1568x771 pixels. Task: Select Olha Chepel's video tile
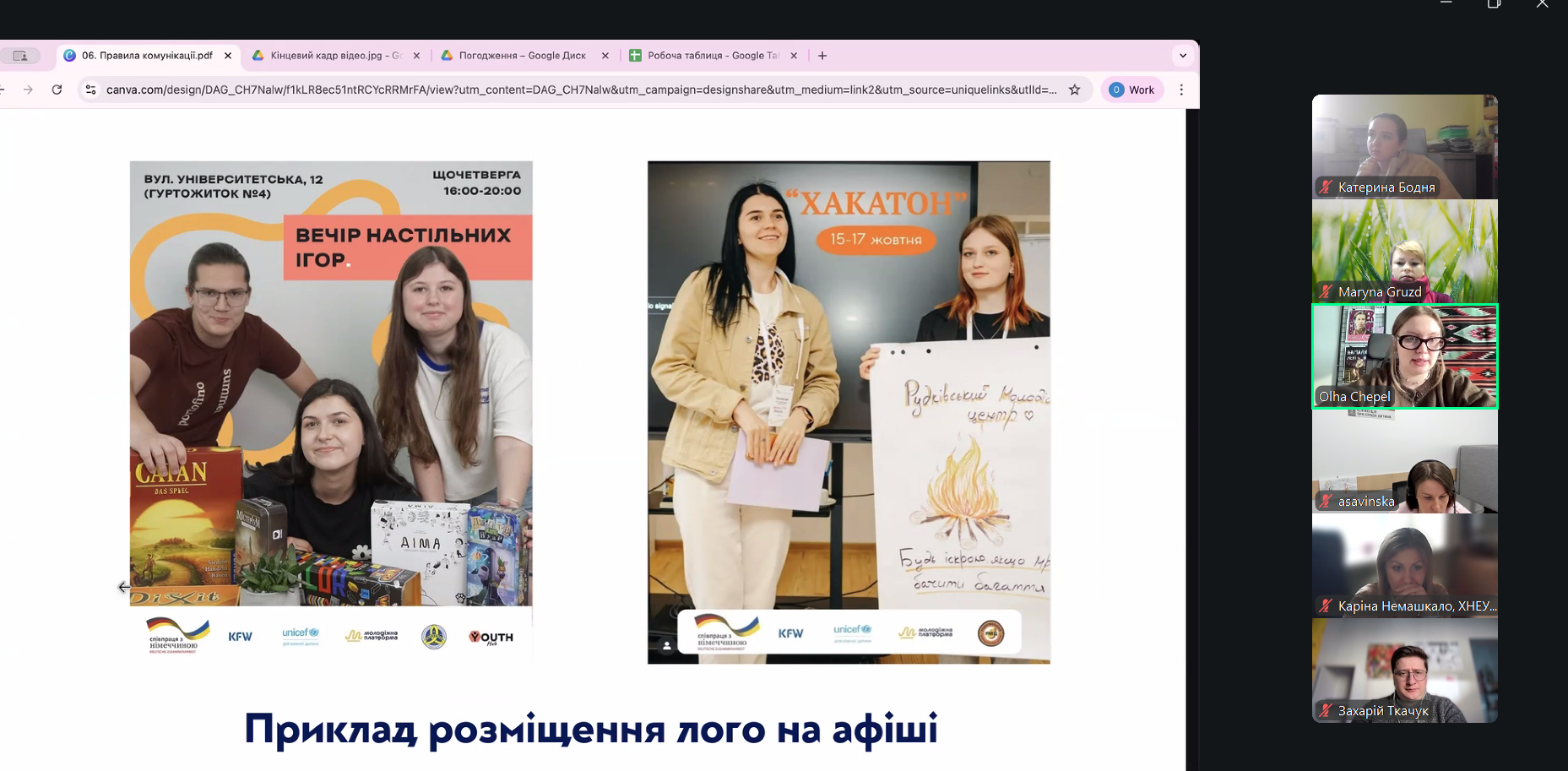(x=1404, y=356)
